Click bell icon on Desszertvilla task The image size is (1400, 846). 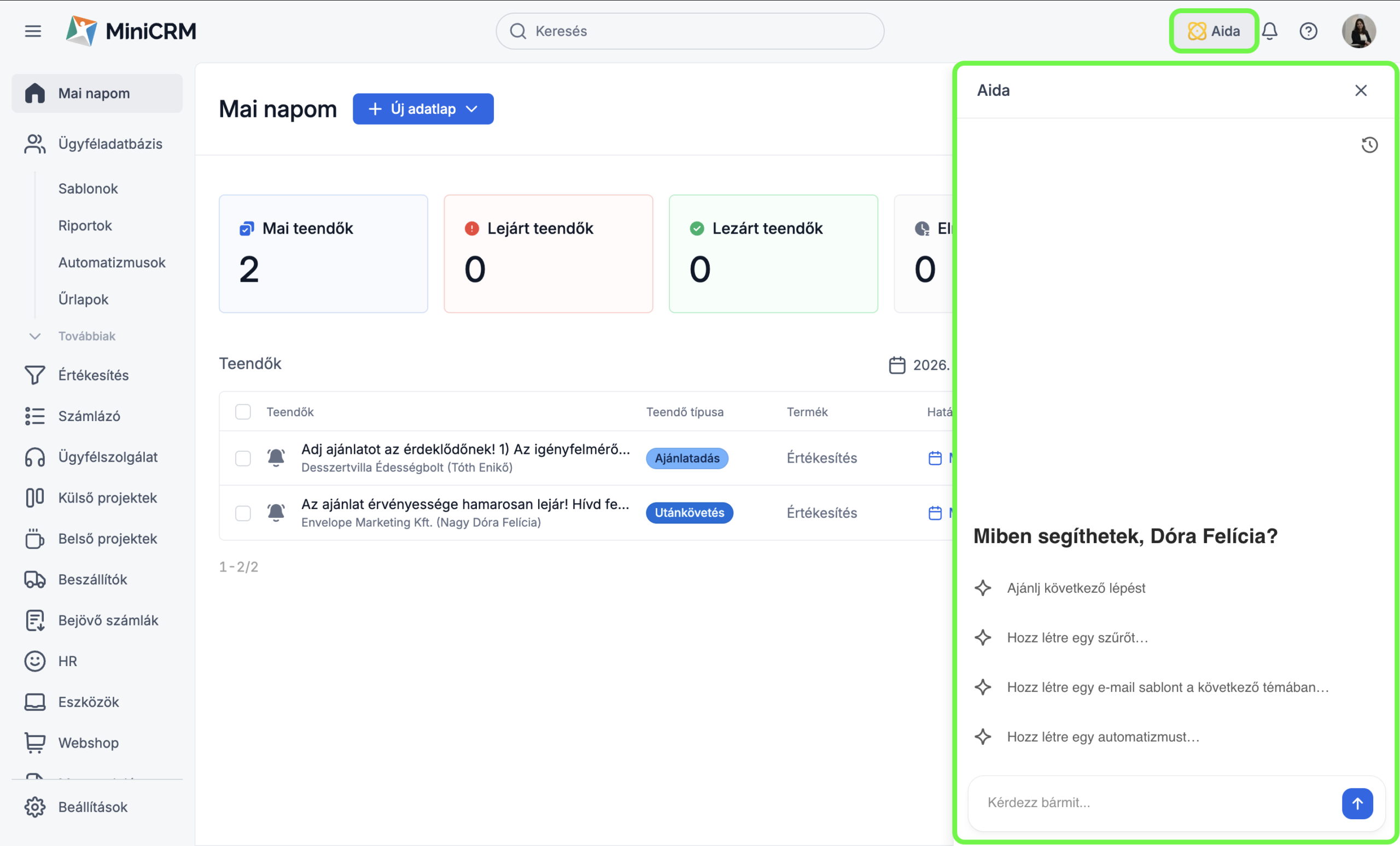[276, 457]
